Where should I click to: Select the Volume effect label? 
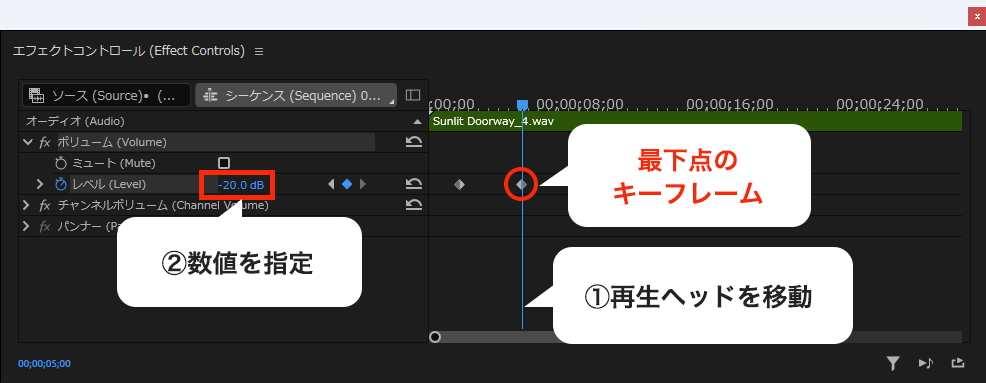coord(112,143)
